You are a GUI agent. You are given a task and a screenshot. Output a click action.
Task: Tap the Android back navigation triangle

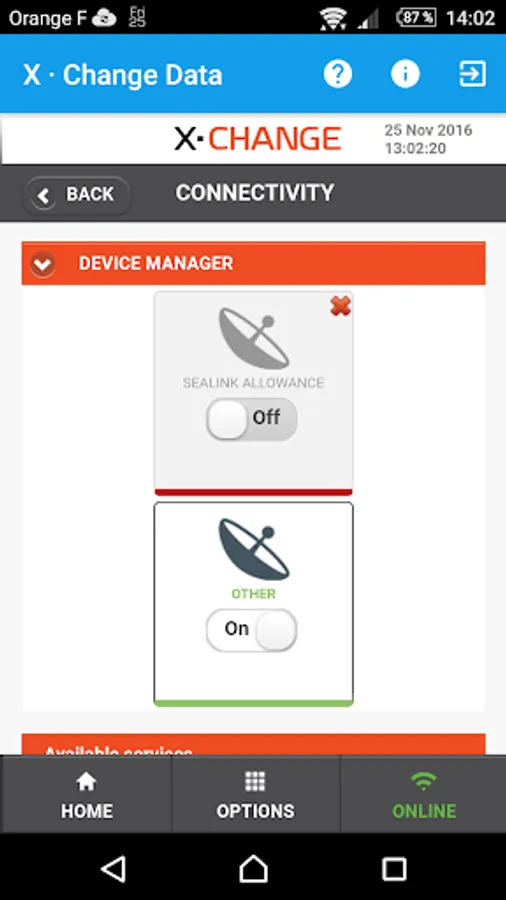pos(113,868)
